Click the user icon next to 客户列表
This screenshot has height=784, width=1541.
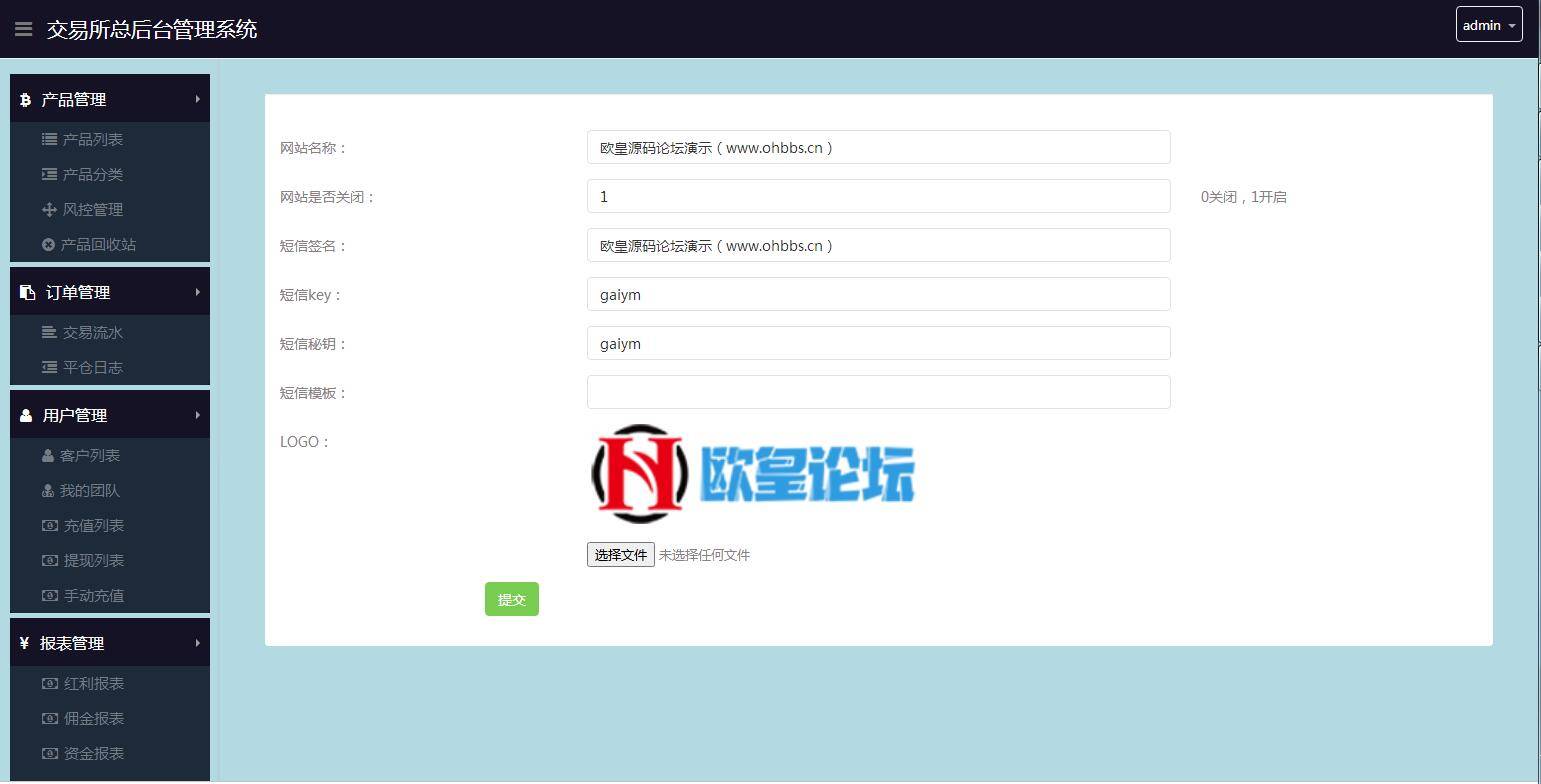tap(49, 455)
